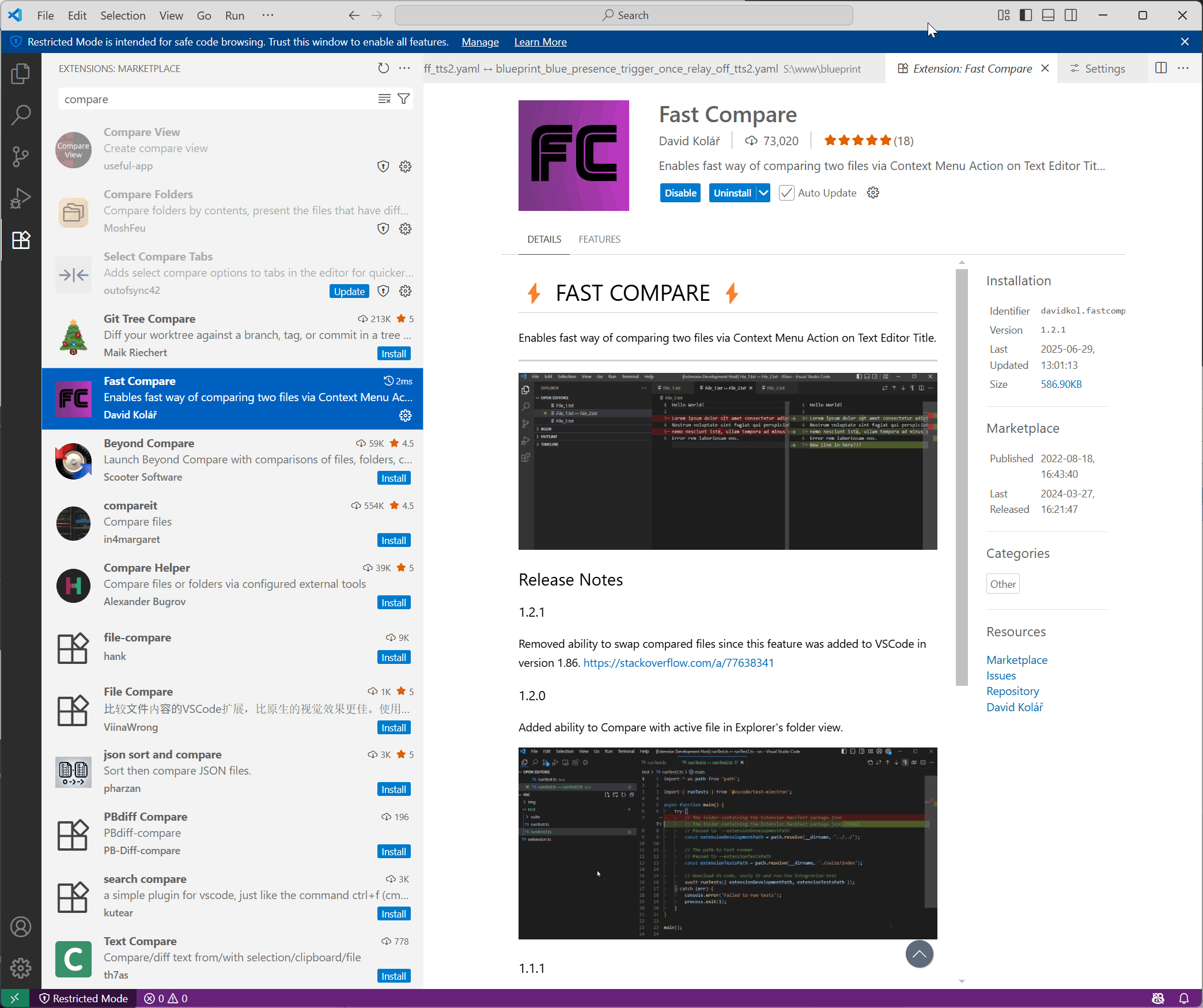
Task: Open the Selection menu
Action: pos(123,16)
